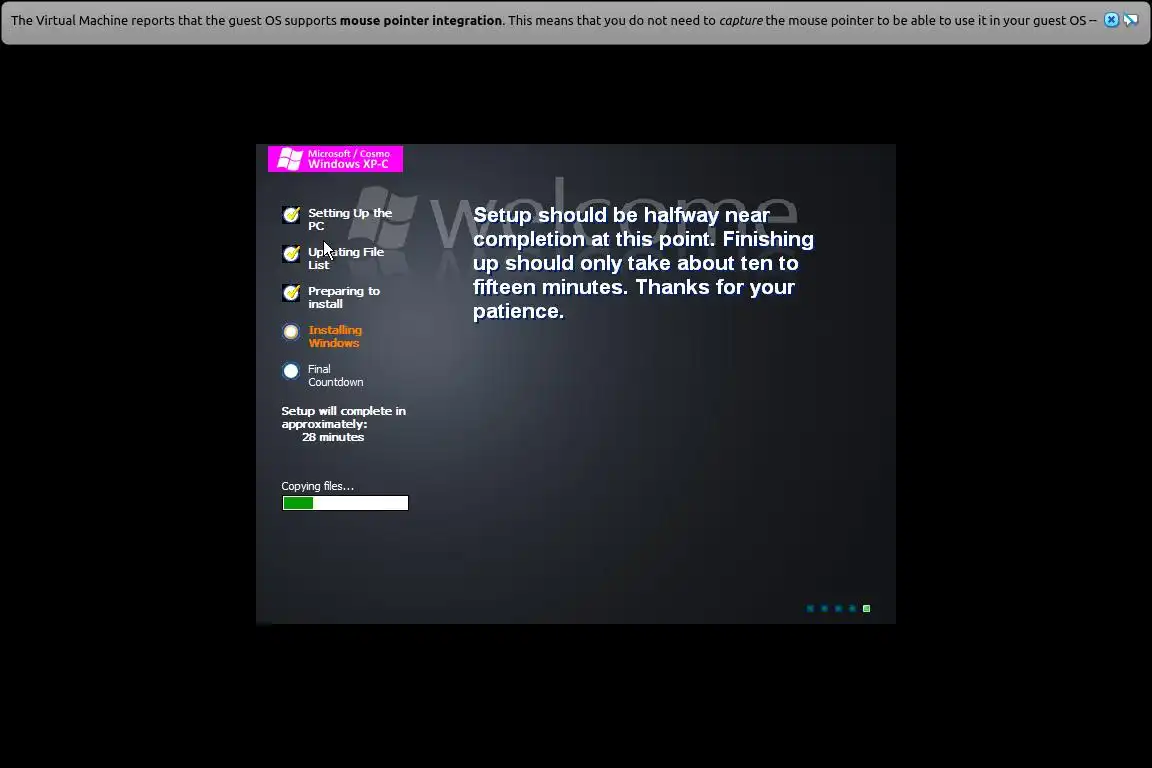The image size is (1152, 768).
Task: Click the 'Copying files...' status text
Action: (x=317, y=486)
